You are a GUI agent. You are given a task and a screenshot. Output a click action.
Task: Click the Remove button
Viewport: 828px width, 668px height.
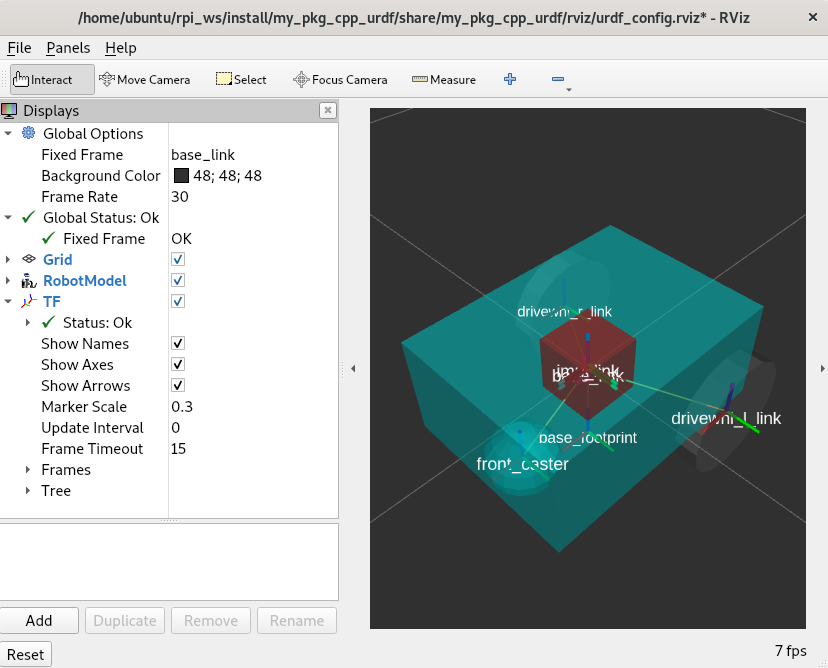[x=211, y=620]
